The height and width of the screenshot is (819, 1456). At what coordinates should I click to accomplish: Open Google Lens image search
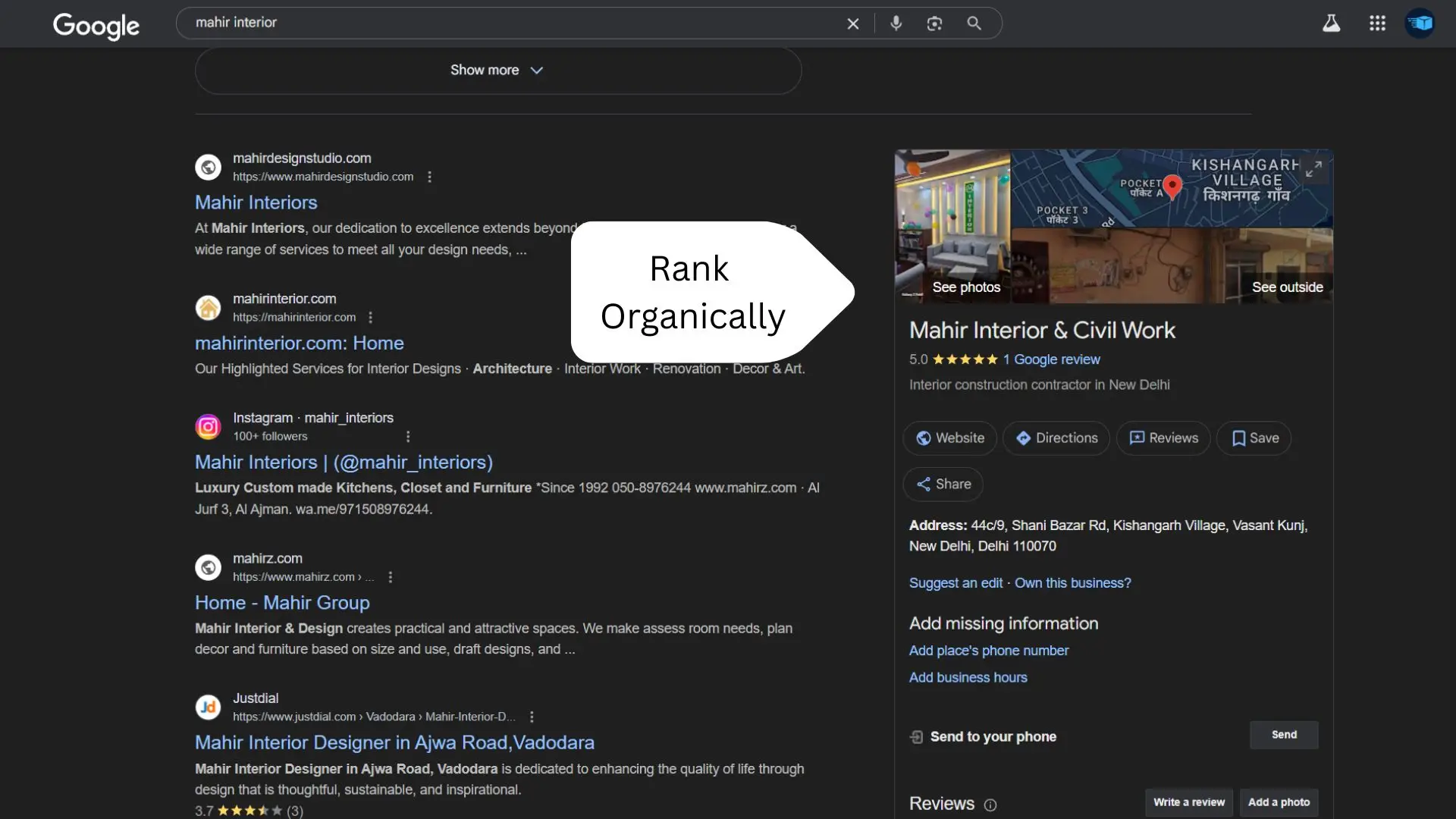click(934, 24)
